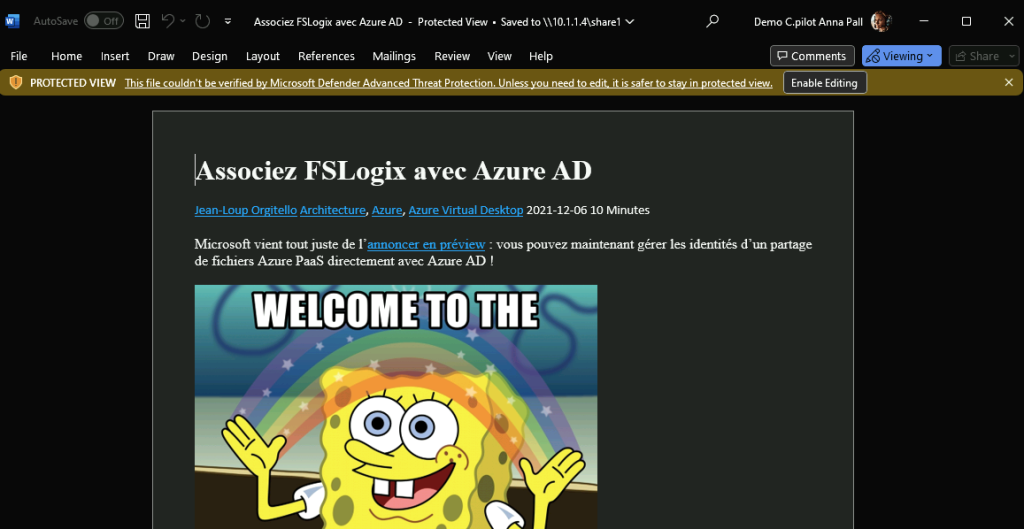Open the File menu
The image size is (1024, 529).
(x=19, y=56)
